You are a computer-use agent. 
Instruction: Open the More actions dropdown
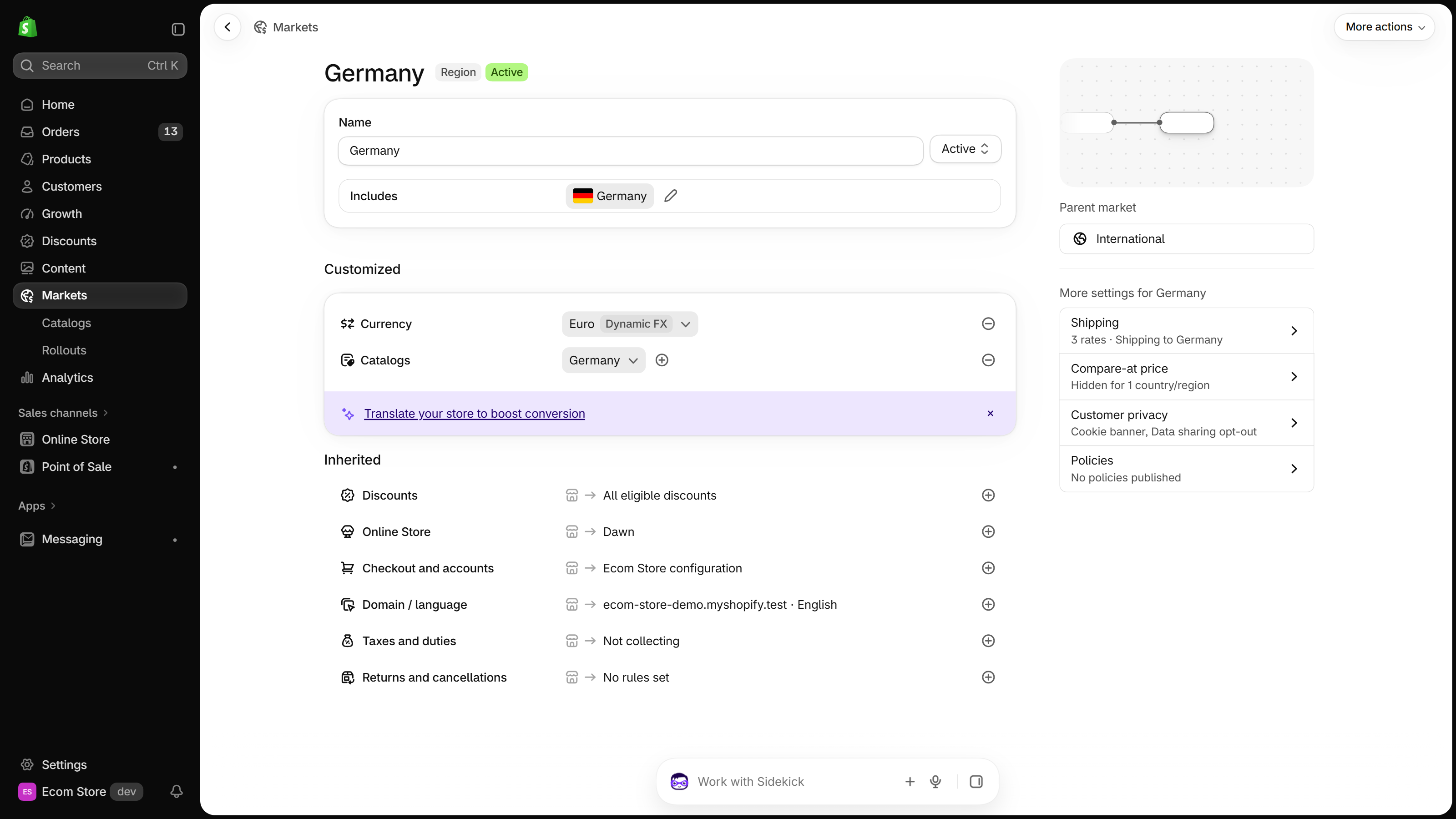[1385, 27]
